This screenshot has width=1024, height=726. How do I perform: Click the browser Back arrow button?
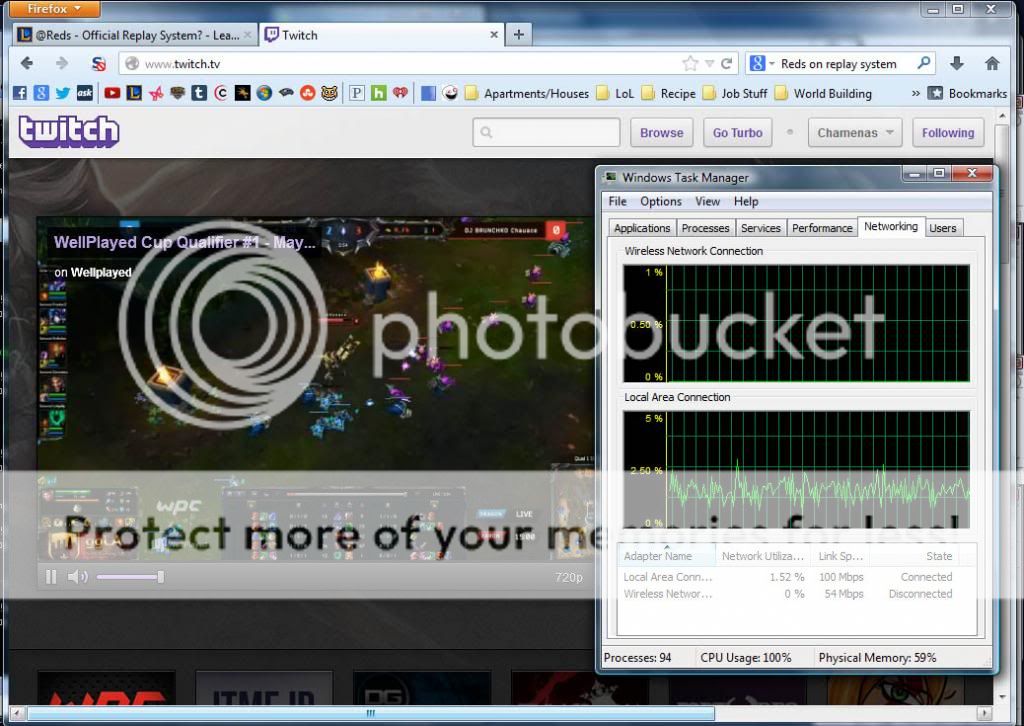click(x=27, y=64)
